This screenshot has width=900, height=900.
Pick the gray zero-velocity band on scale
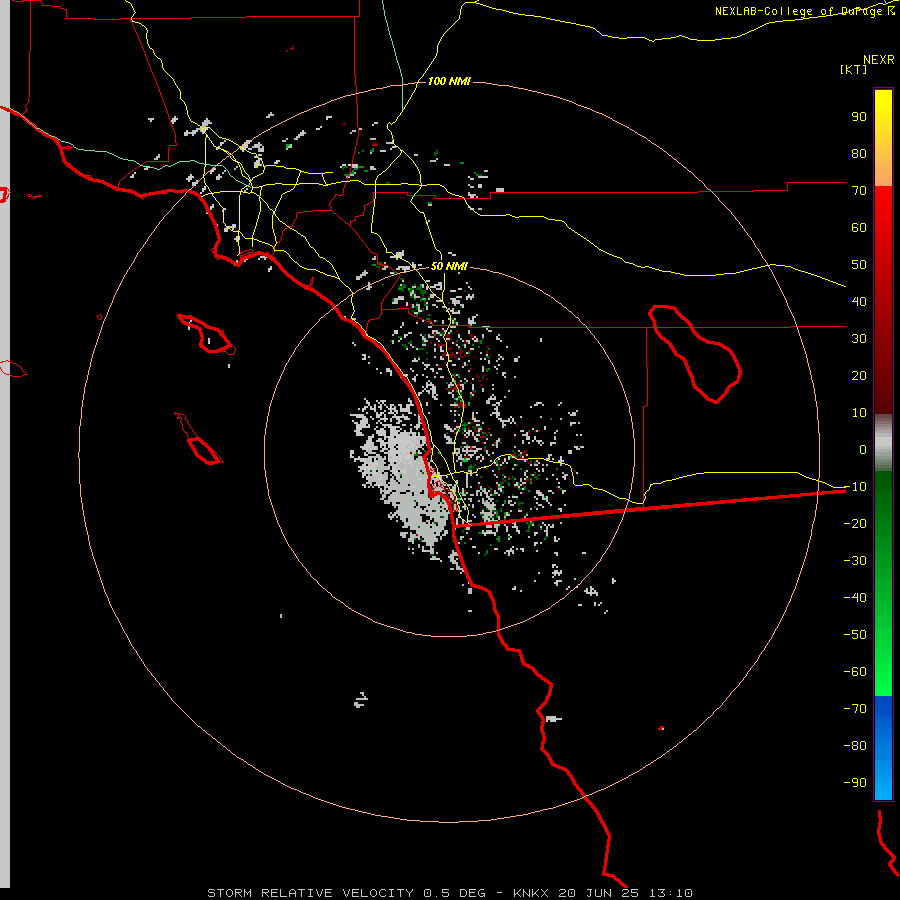(883, 443)
